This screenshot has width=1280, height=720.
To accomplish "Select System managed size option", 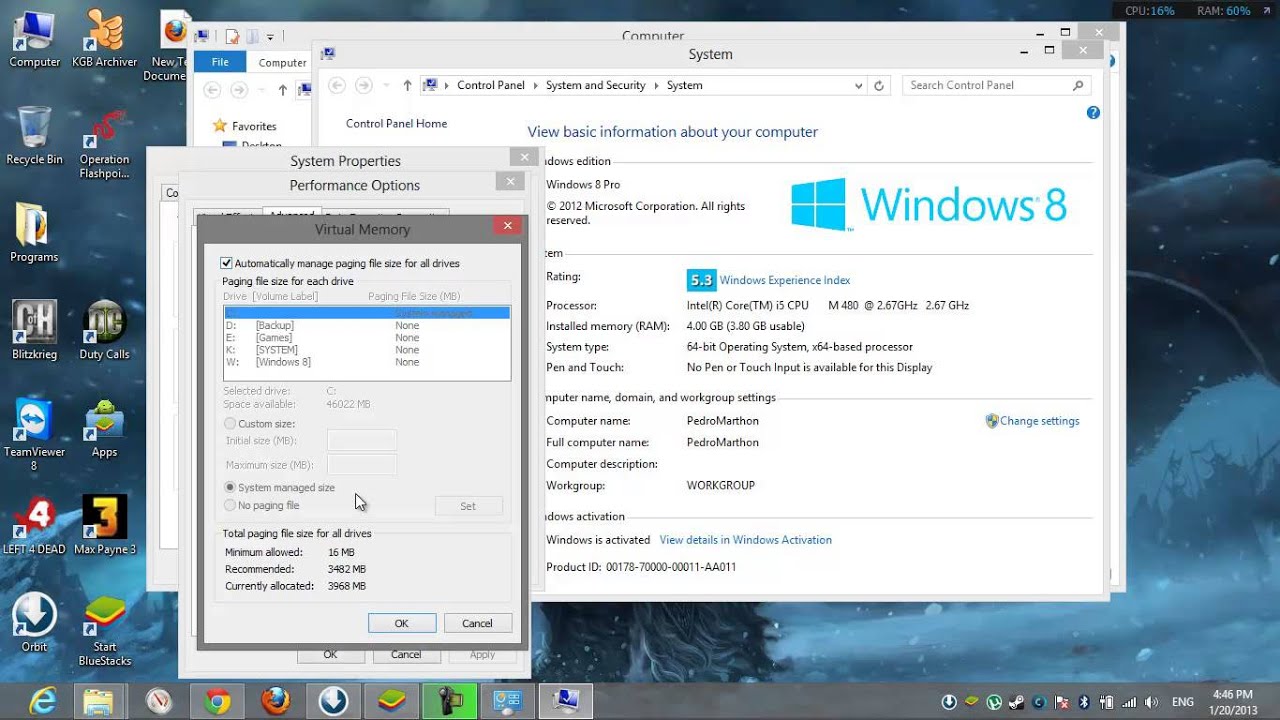I will (230, 488).
